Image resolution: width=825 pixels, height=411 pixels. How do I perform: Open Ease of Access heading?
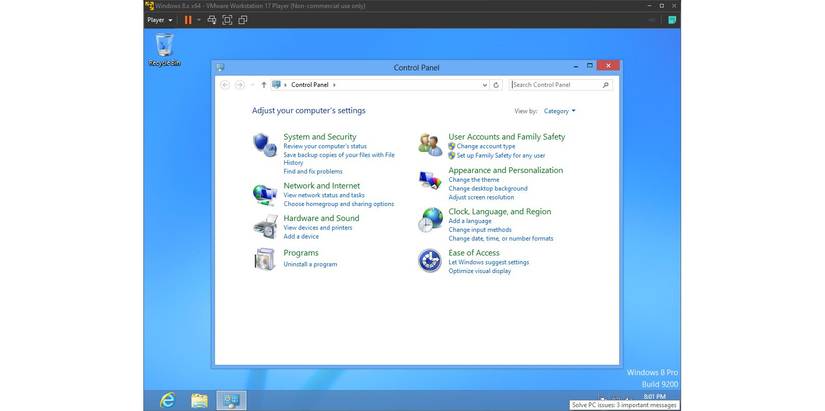pyautogui.click(x=474, y=253)
